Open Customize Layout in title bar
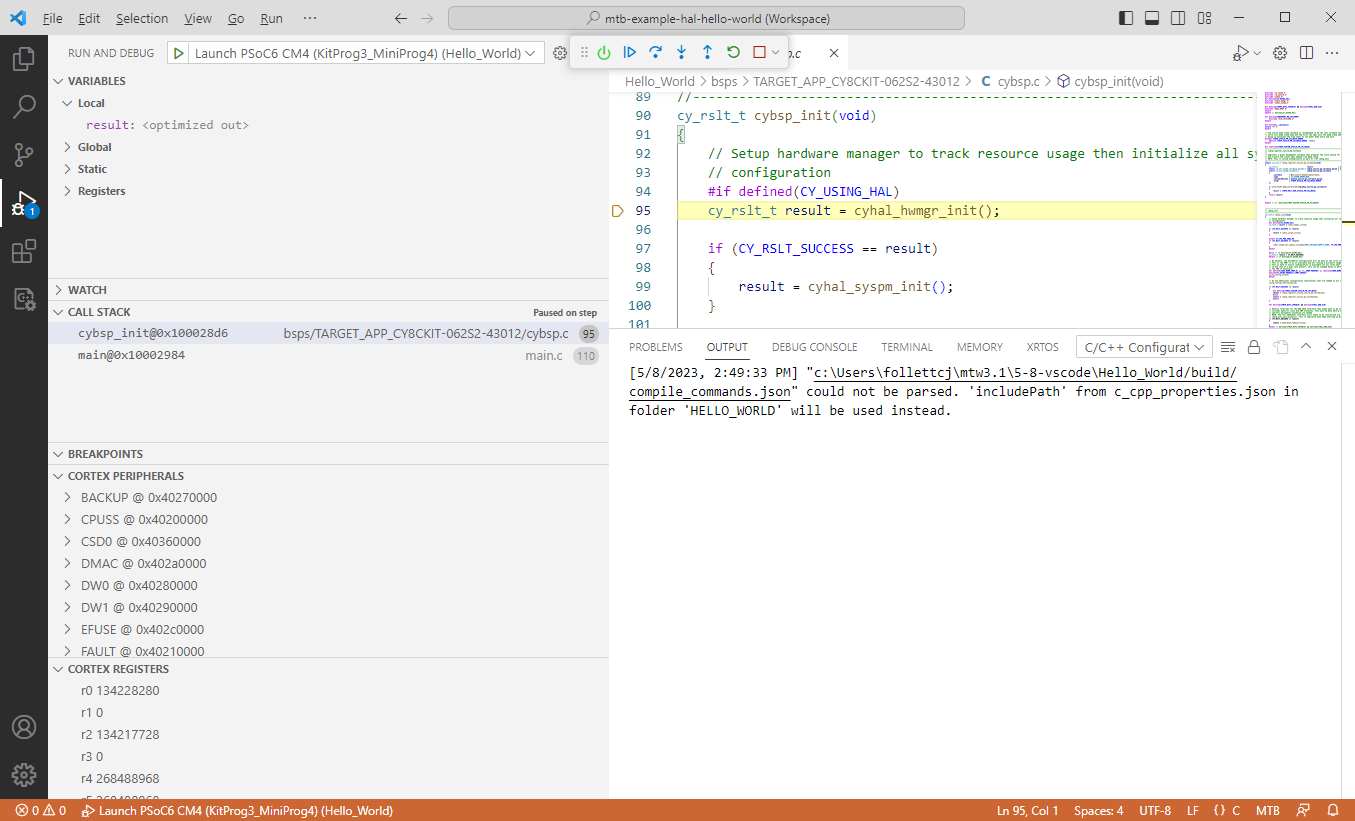Viewport: 1355px width, 821px height. (1204, 18)
